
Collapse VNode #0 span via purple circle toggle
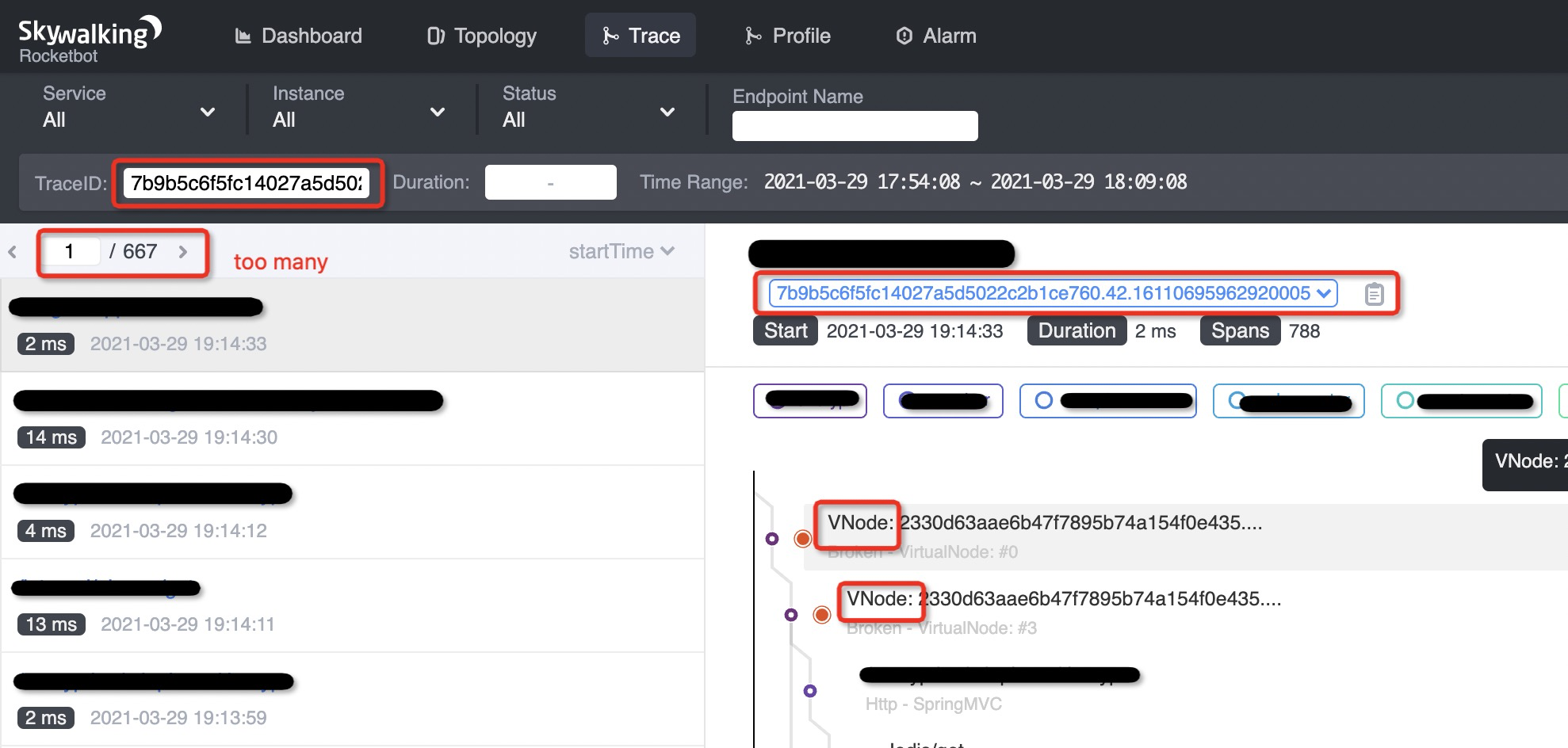click(x=771, y=539)
